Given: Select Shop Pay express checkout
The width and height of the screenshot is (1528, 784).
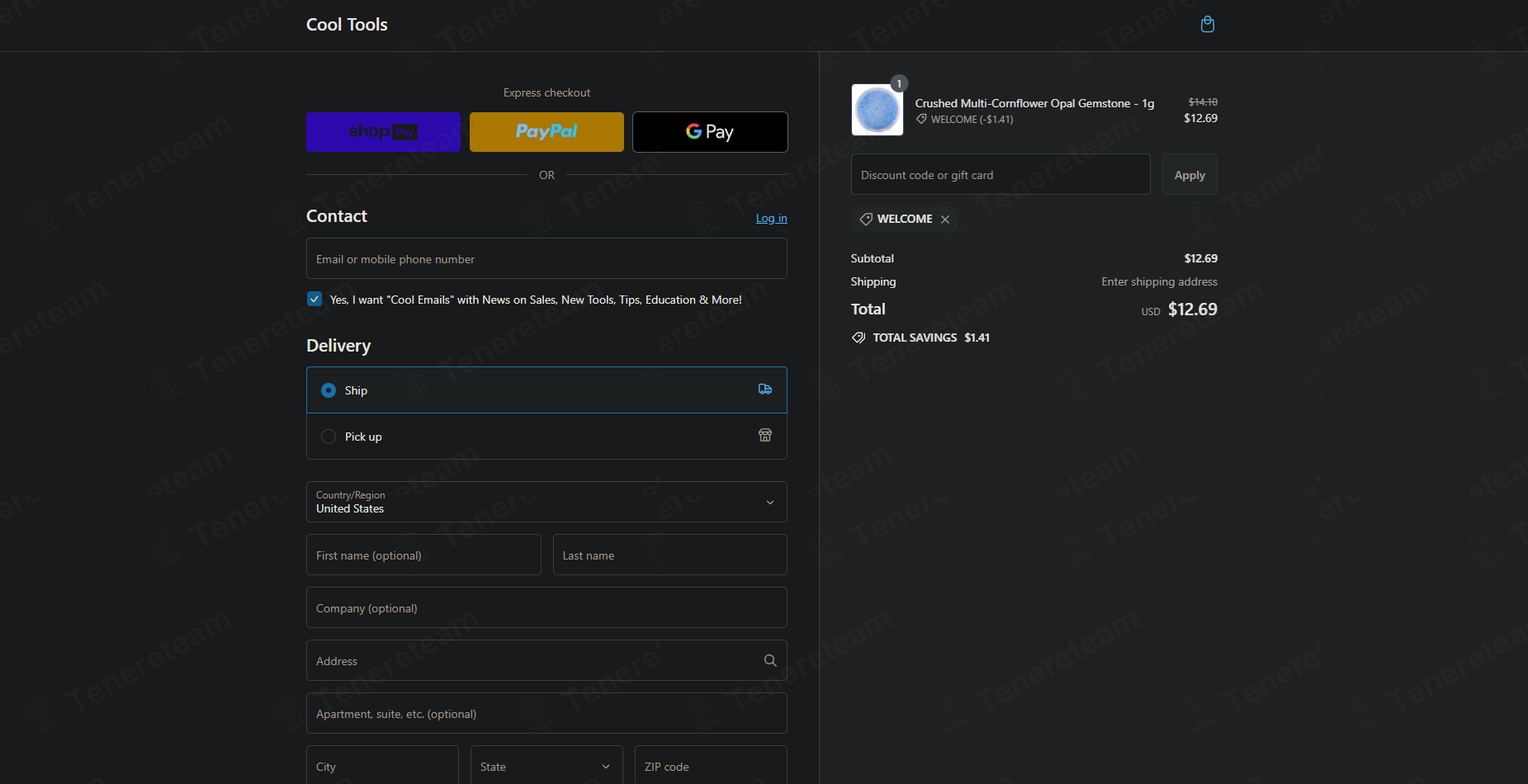Looking at the screenshot, I should (x=382, y=131).
